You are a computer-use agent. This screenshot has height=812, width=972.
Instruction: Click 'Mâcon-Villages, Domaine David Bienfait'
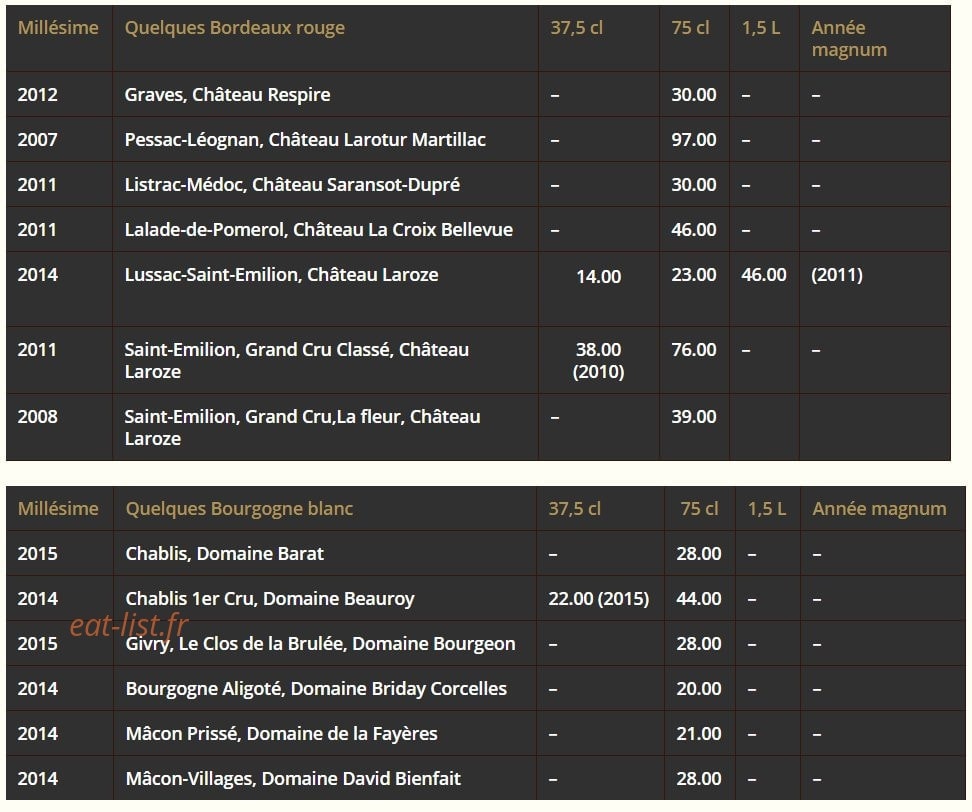(293, 779)
